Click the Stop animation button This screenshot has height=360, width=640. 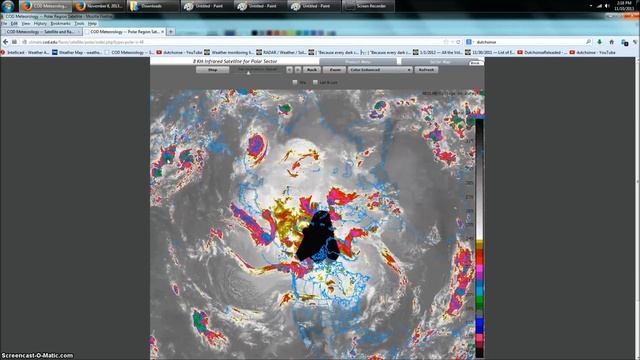[213, 70]
